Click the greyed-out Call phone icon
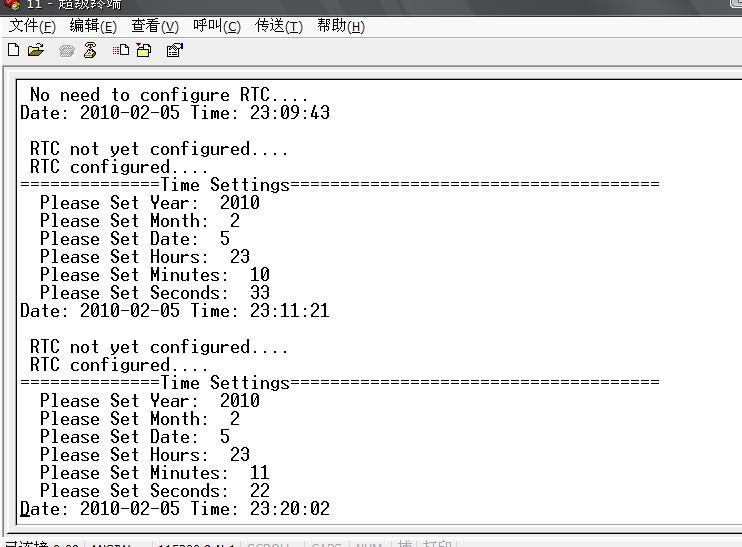 [67, 50]
